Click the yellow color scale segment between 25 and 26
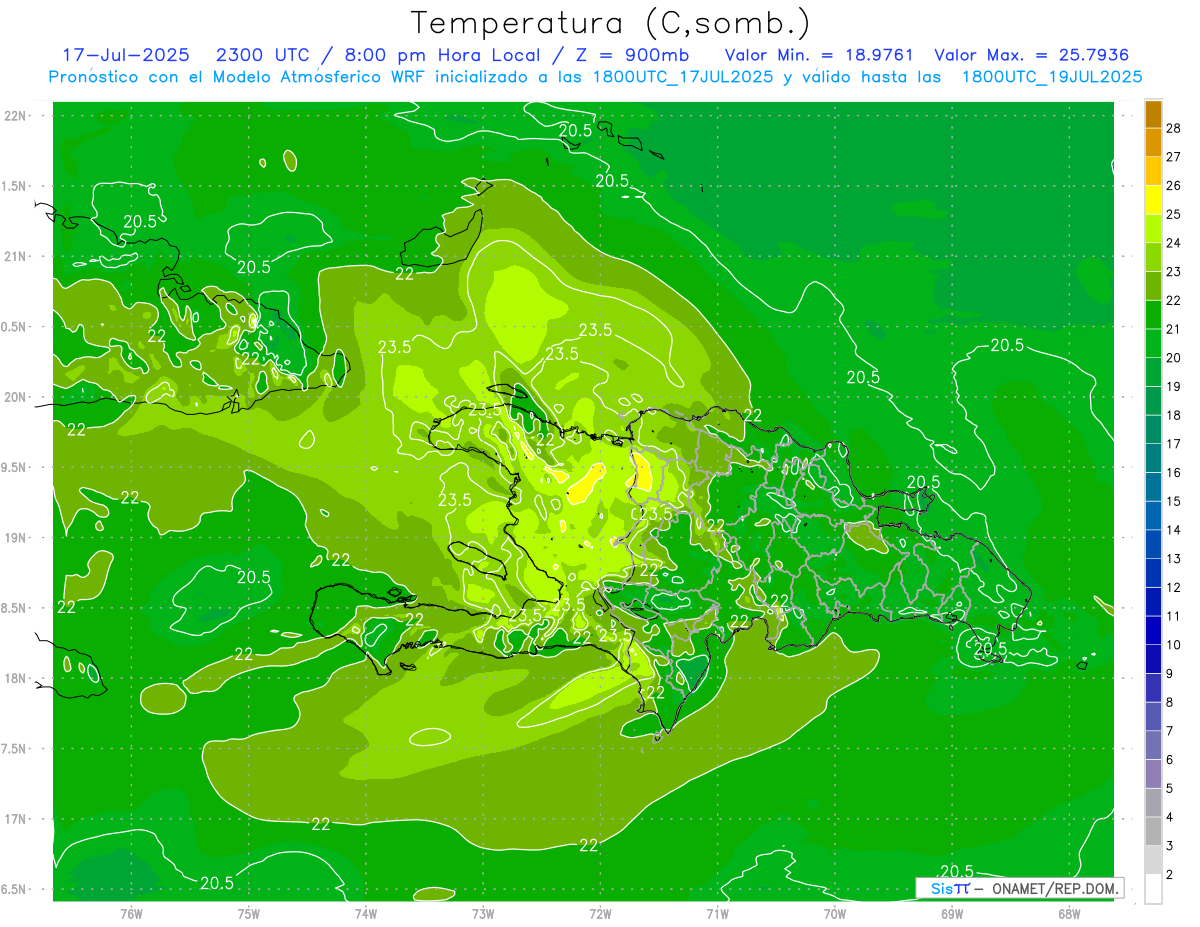The width and height of the screenshot is (1200, 927). (x=1153, y=199)
